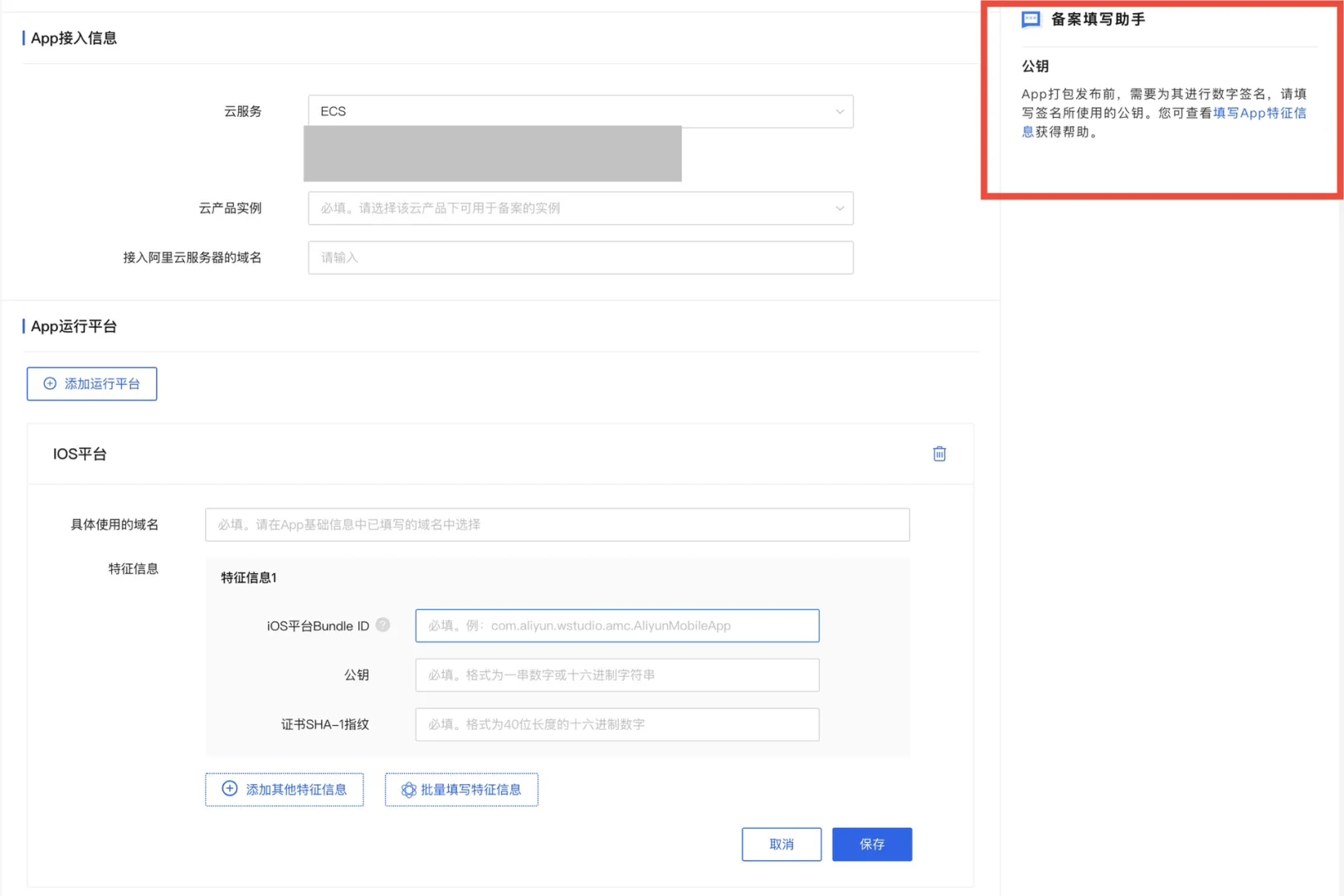The image size is (1344, 896).
Task: Open the 云产品实例 dropdown
Action: pyautogui.click(x=579, y=207)
